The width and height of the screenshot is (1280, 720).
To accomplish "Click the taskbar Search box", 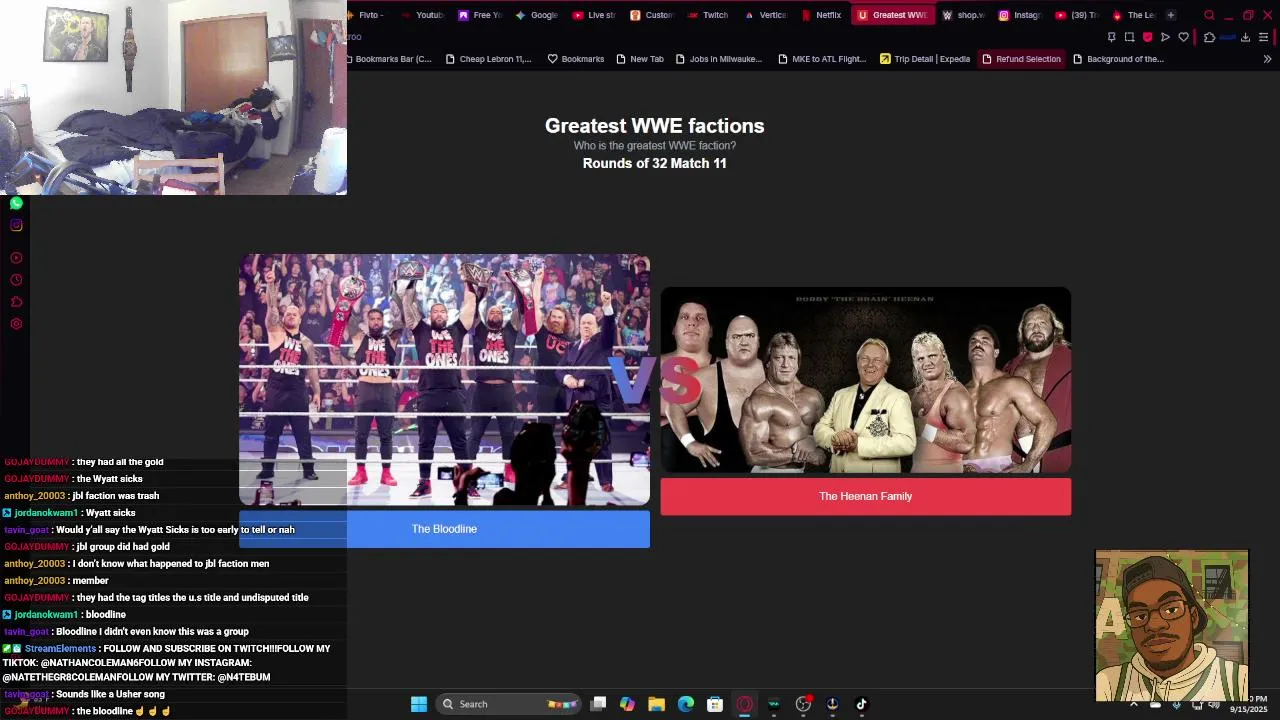I will tap(509, 704).
